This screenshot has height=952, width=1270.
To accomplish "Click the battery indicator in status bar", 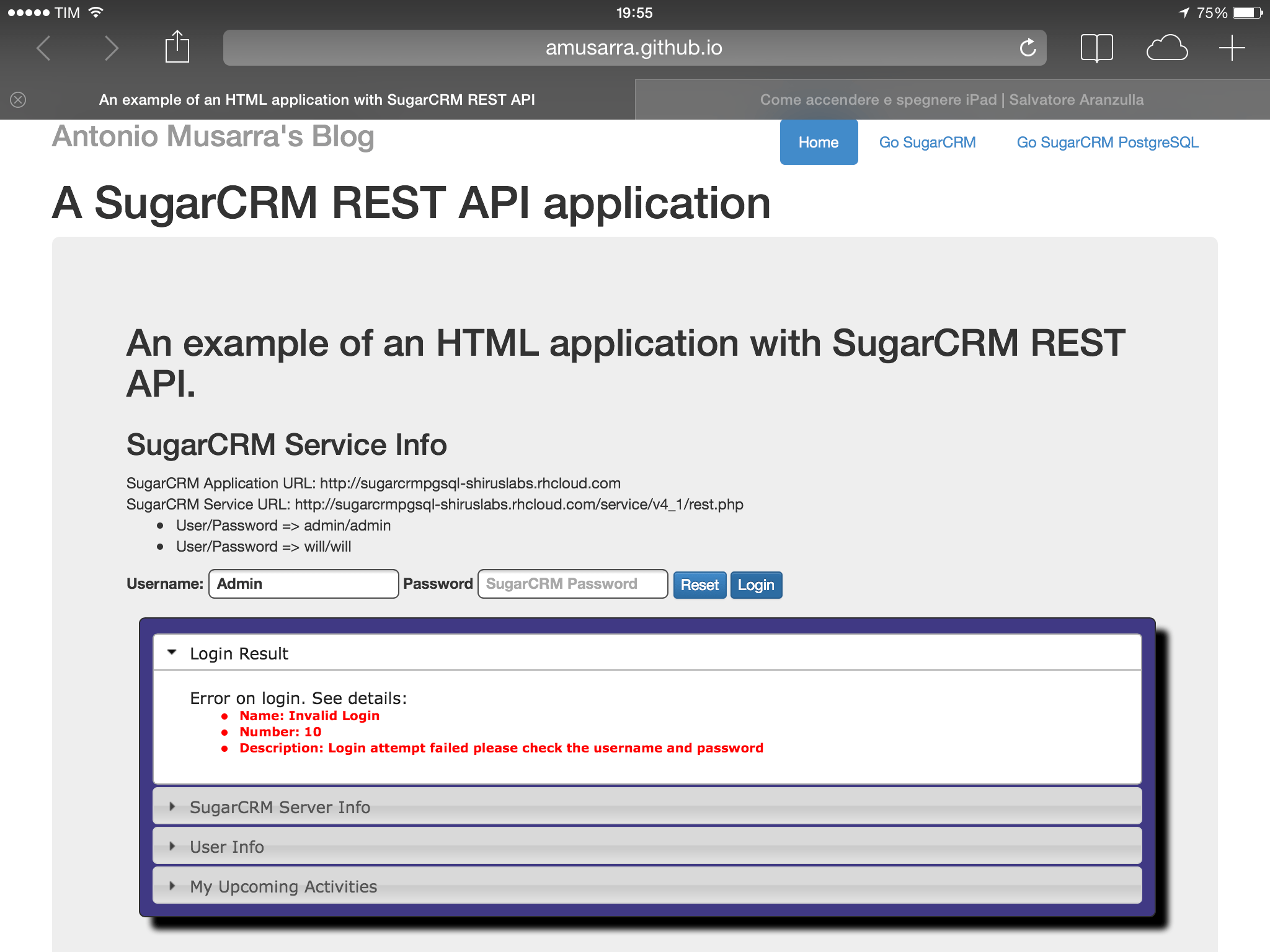I will [x=1248, y=13].
